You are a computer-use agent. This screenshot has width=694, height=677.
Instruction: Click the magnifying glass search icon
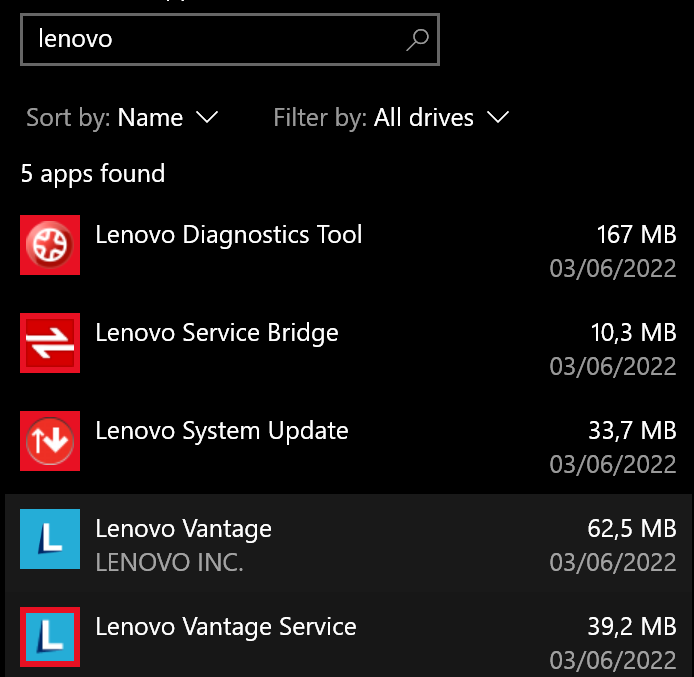click(417, 39)
